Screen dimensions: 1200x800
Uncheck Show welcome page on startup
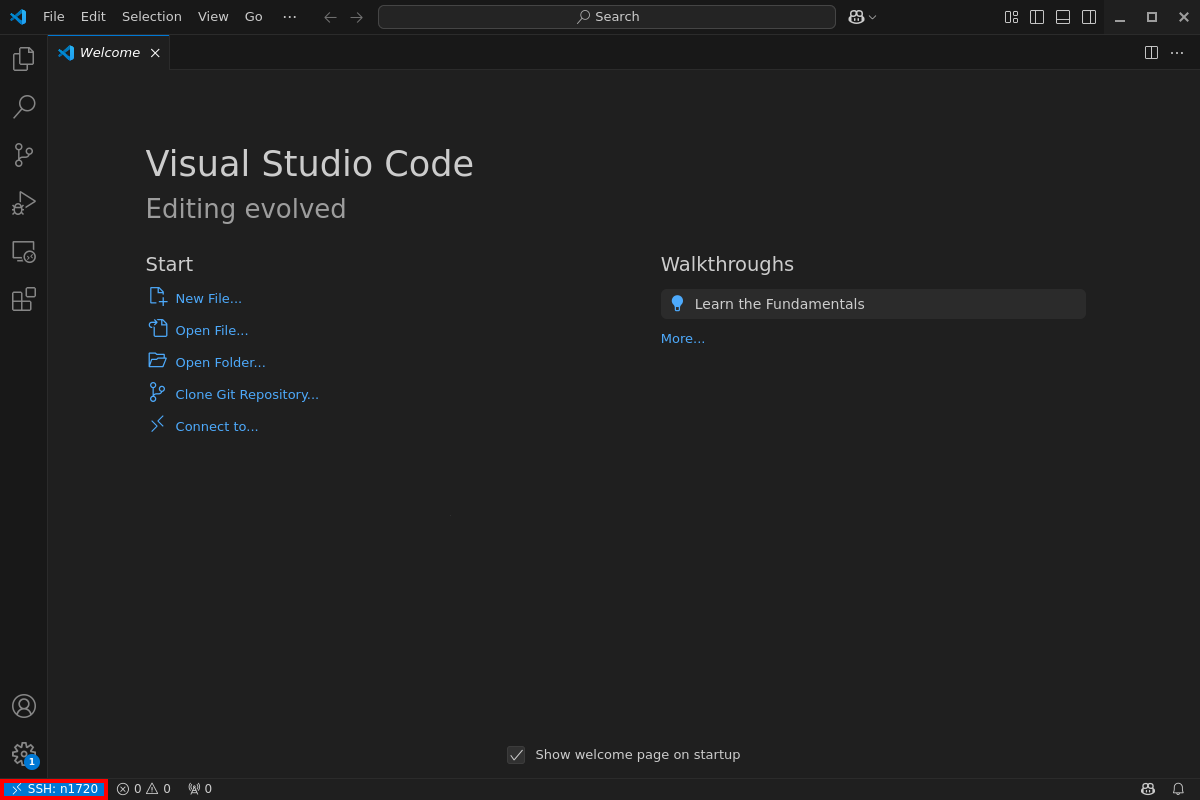516,755
